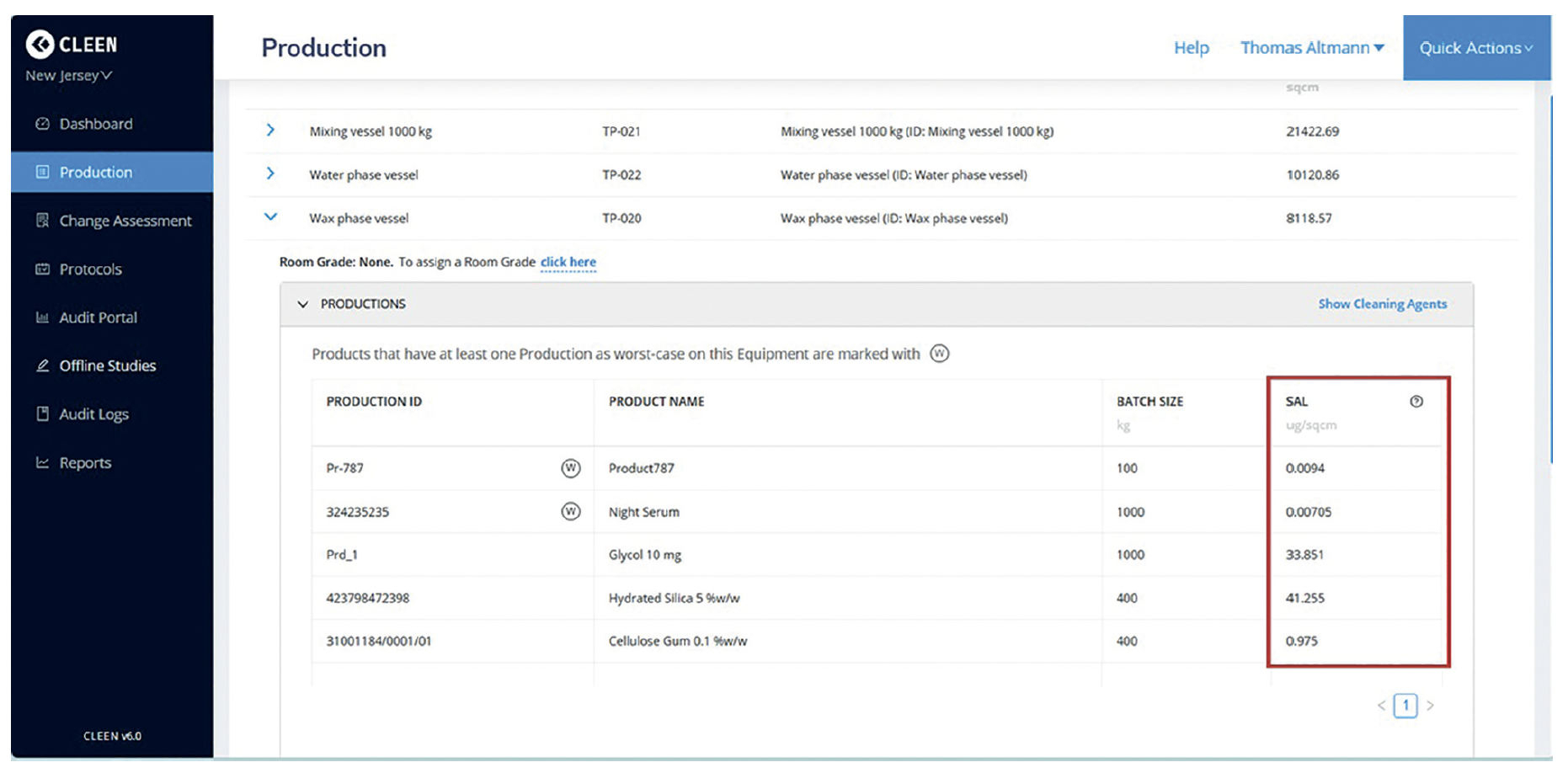Open Change Assessment from the sidebar

pos(125,221)
